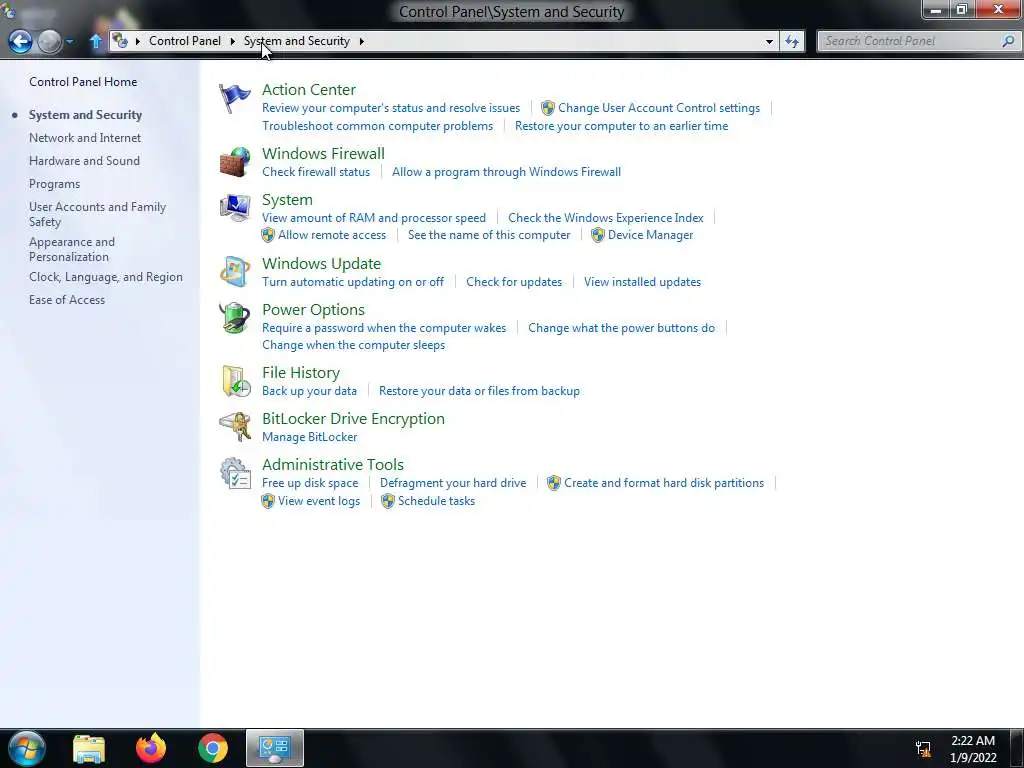The height and width of the screenshot is (768, 1024).
Task: Open Change when the computer sleeps
Action: 353,345
